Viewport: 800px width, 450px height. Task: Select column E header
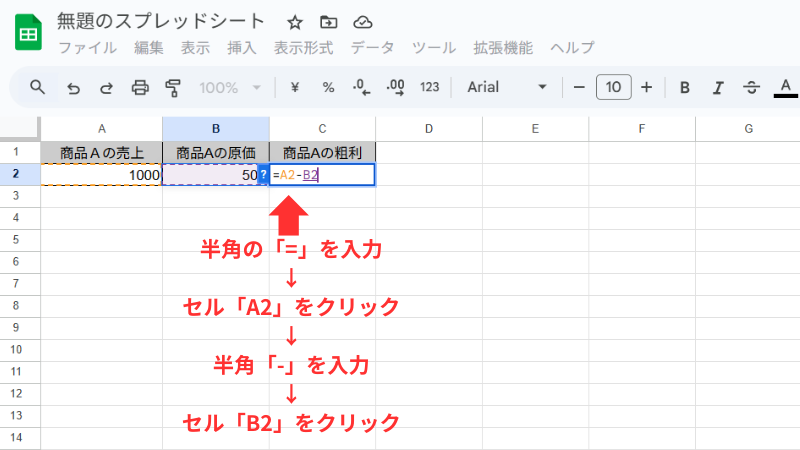click(x=535, y=129)
